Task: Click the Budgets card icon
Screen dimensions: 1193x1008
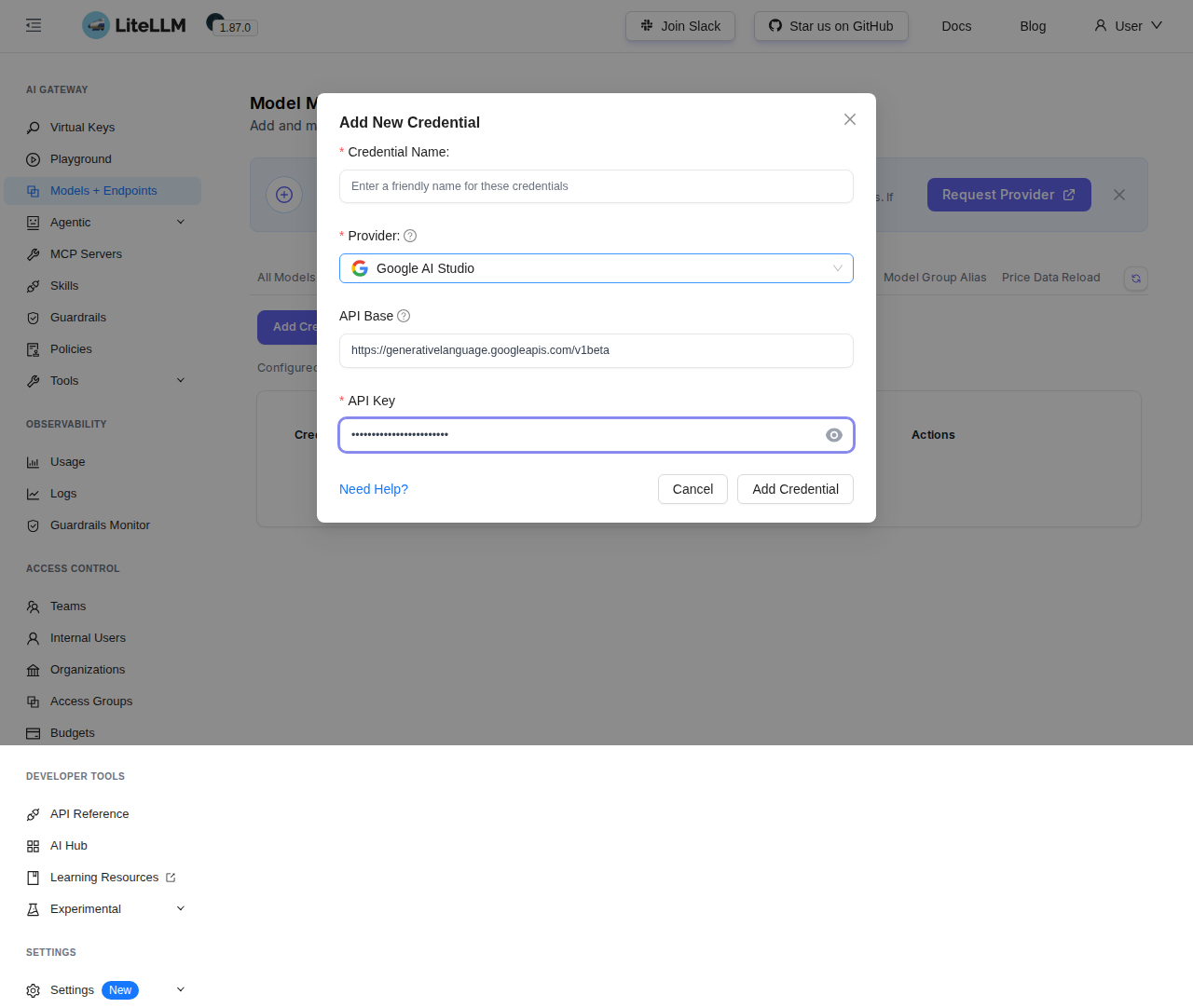Action: pos(34,733)
